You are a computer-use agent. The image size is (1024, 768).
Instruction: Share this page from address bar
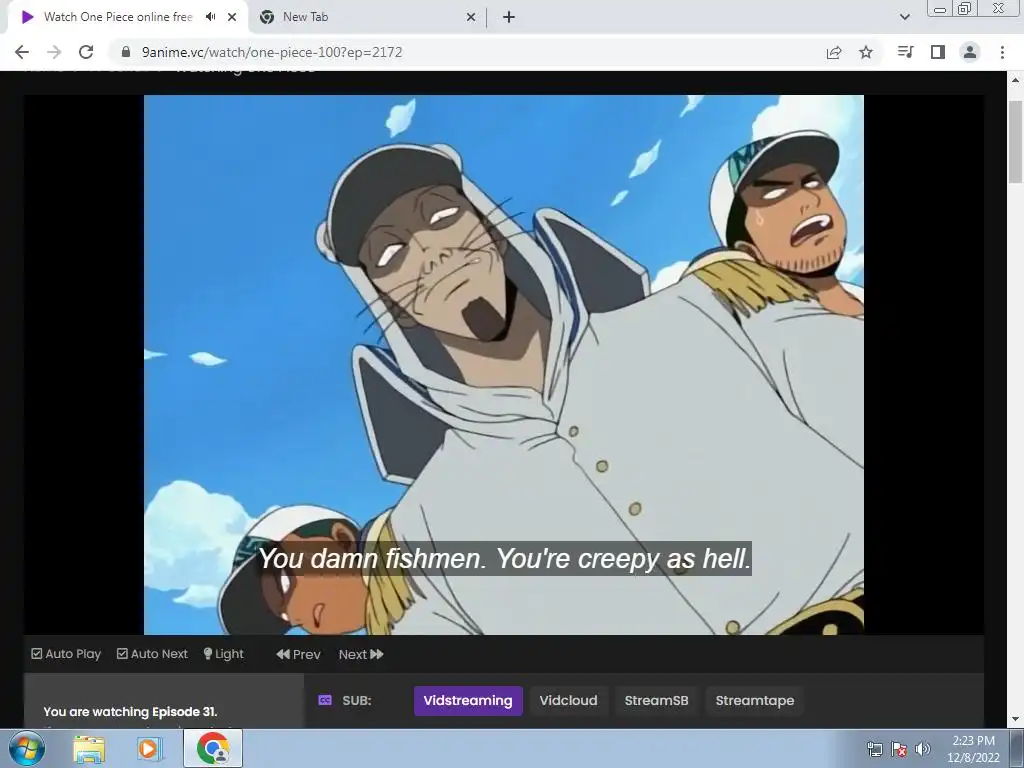click(x=834, y=52)
